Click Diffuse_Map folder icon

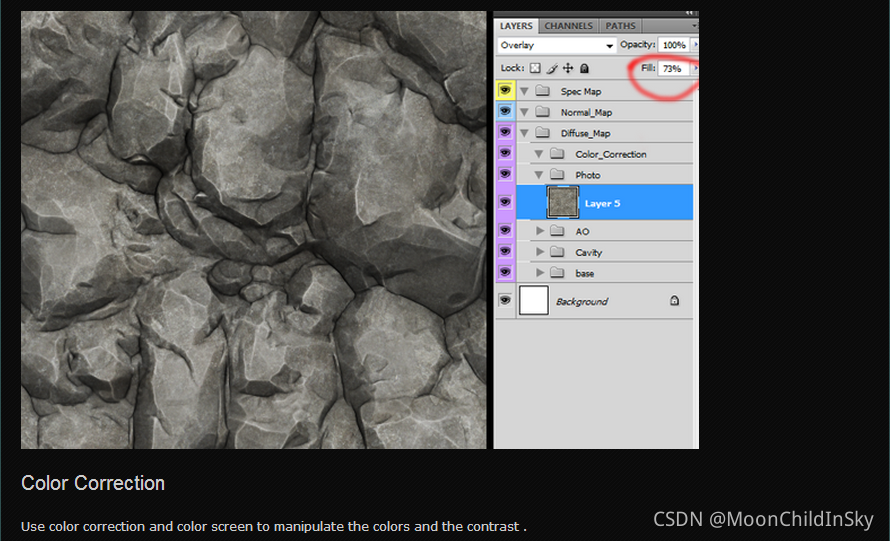(543, 133)
